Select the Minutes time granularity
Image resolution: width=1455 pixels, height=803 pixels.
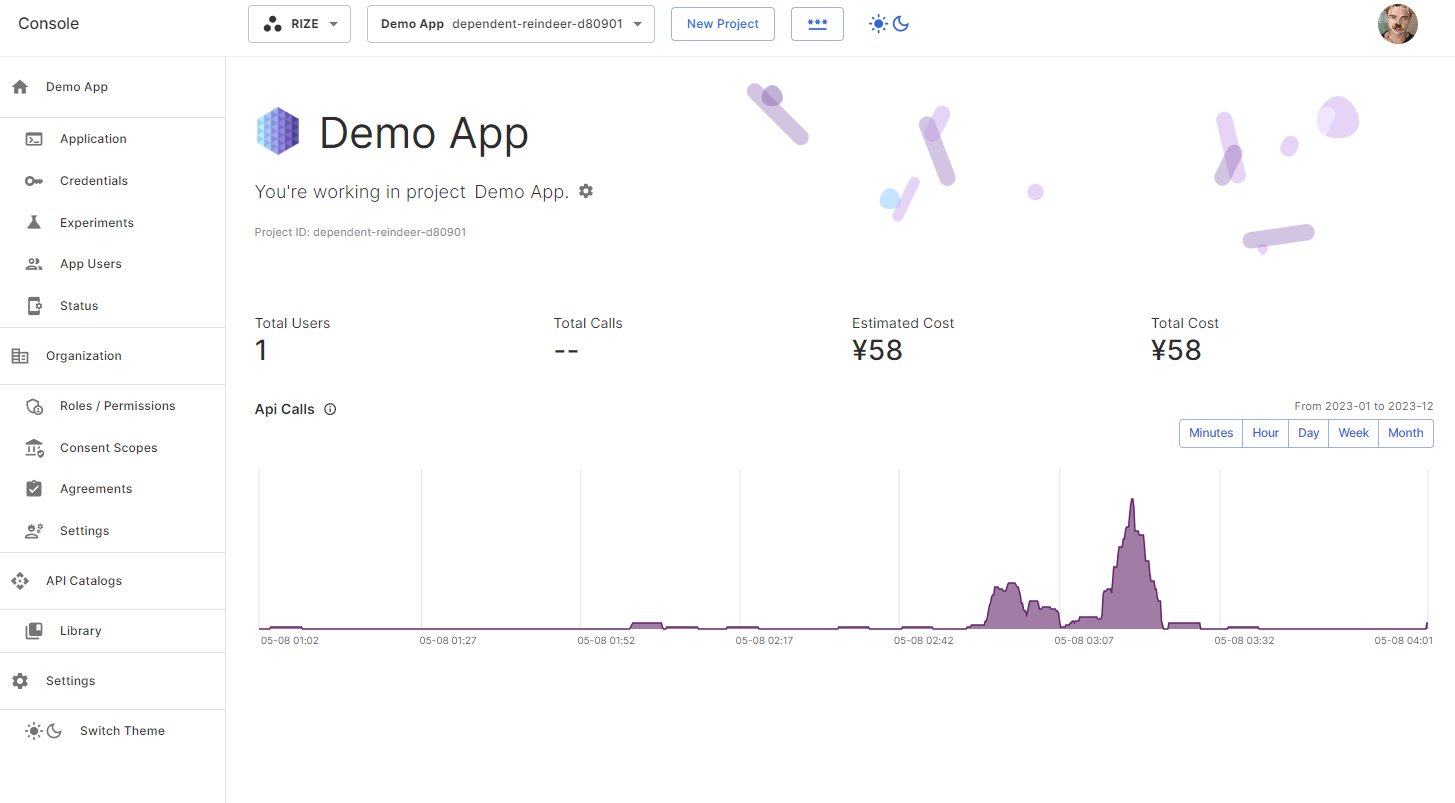[1211, 433]
